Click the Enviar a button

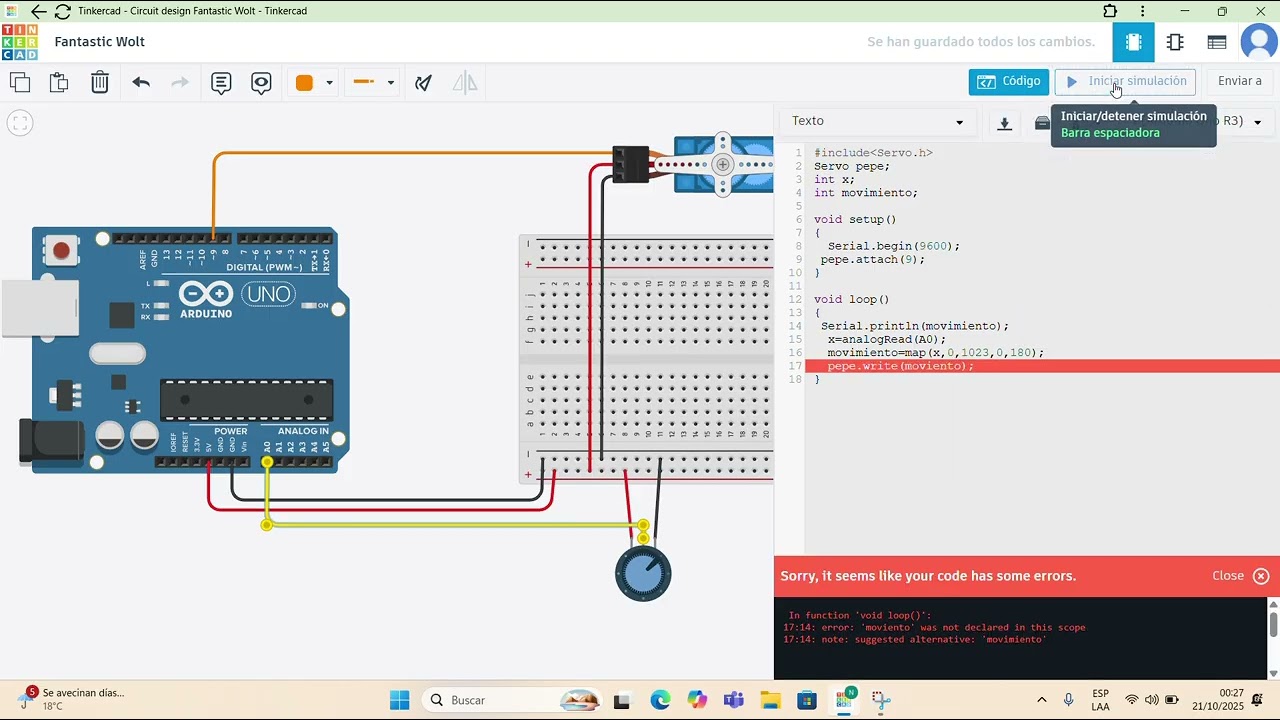1240,82
